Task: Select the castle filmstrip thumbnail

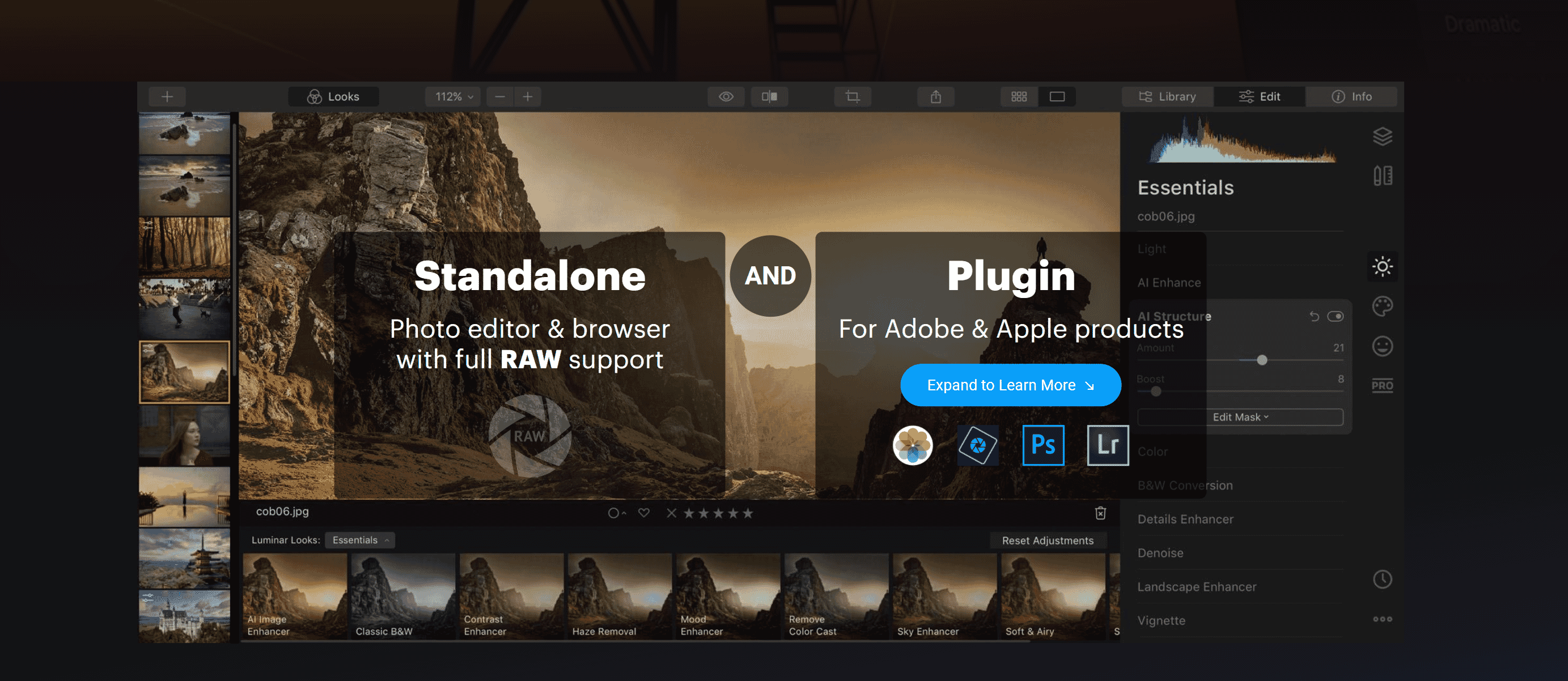Action: (x=184, y=616)
